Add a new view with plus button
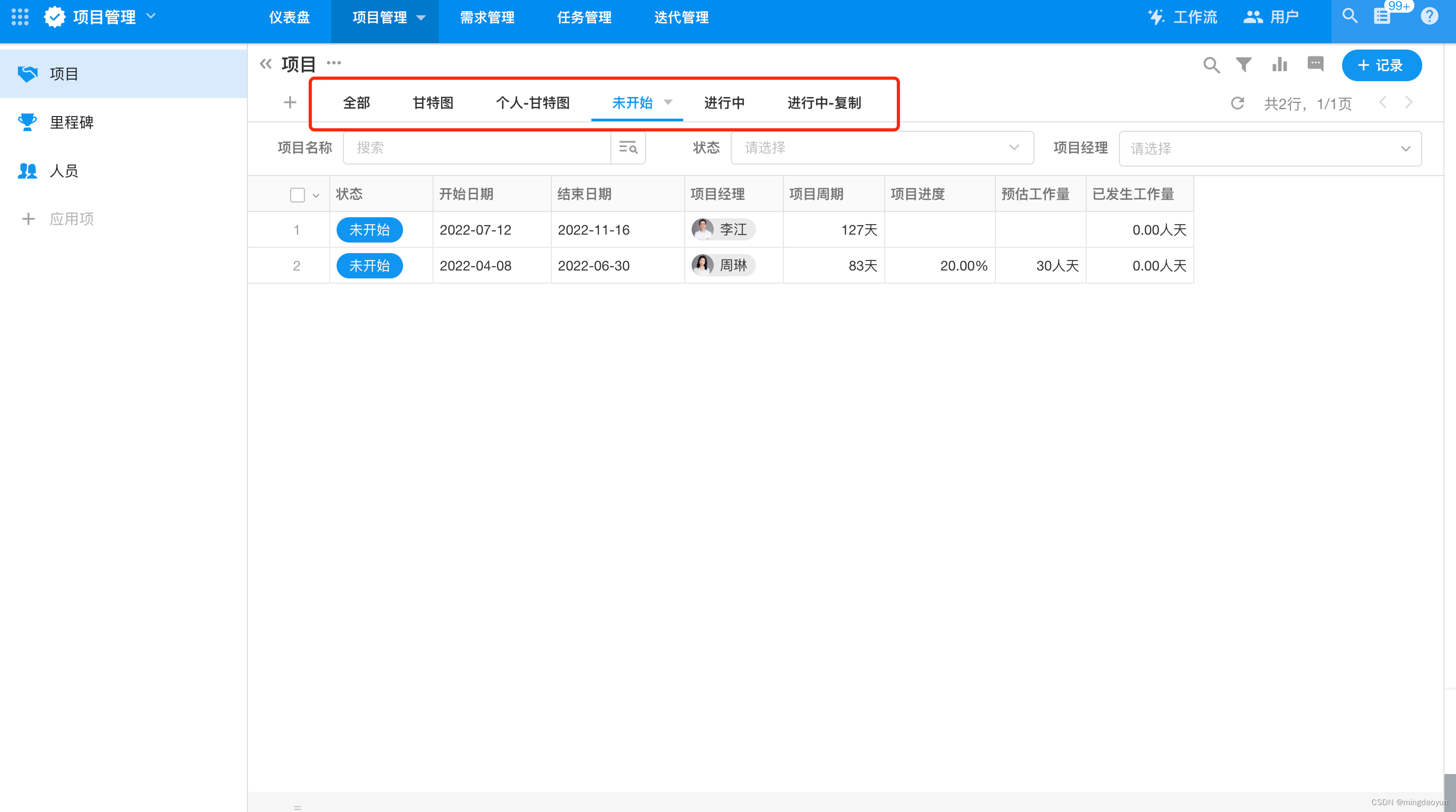Screen dimensions: 1456x812 coord(290,102)
